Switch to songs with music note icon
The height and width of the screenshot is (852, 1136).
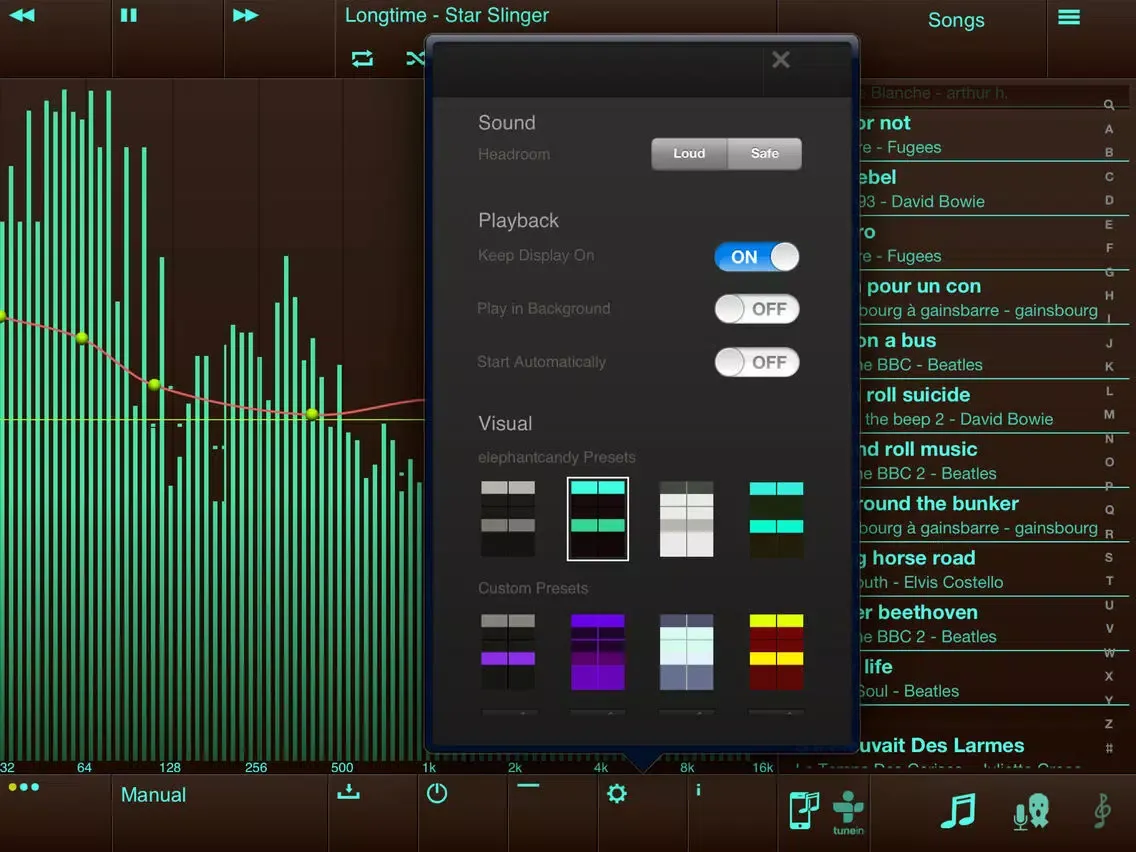[958, 811]
